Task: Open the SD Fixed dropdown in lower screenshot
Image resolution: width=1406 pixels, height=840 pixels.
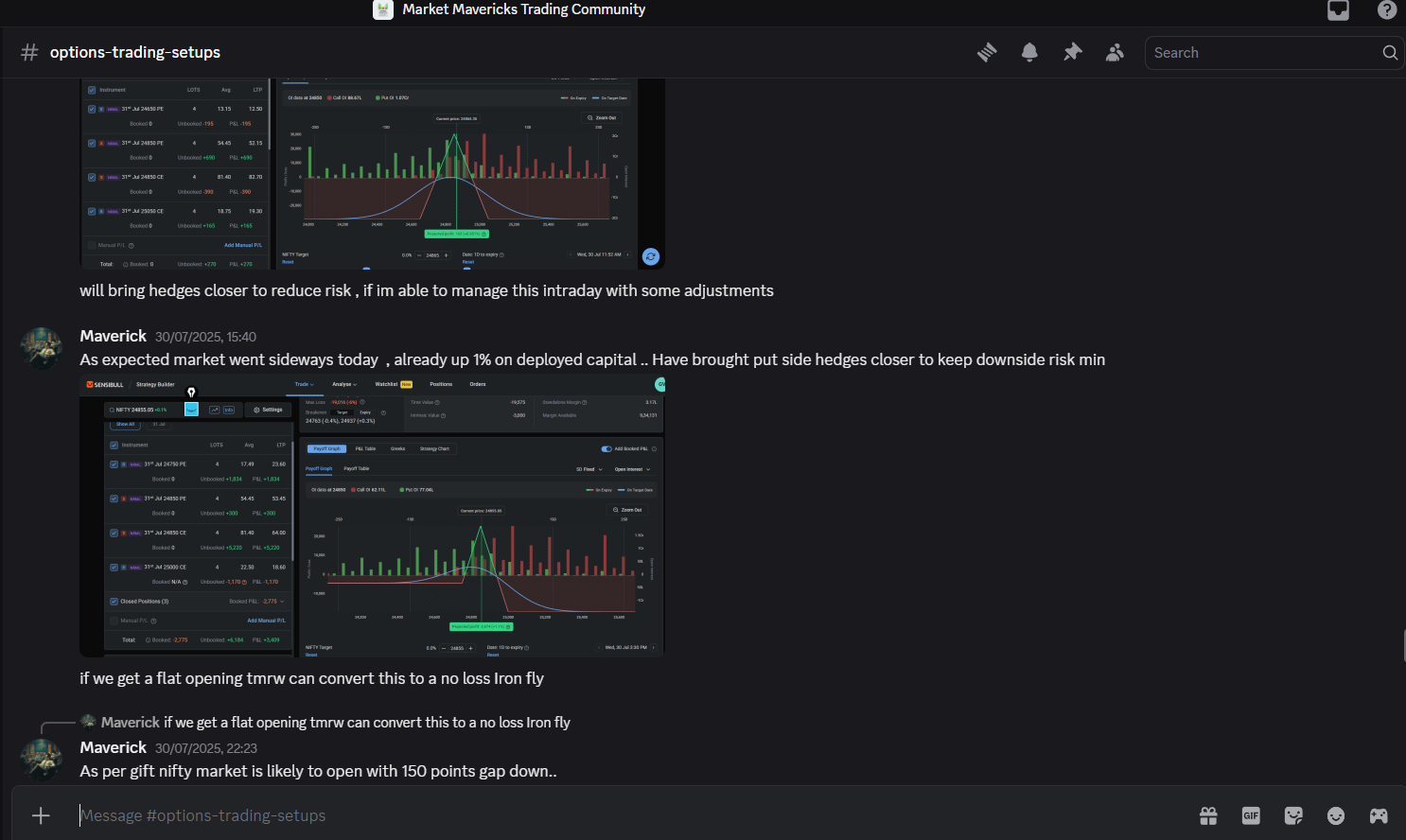Action: point(589,469)
